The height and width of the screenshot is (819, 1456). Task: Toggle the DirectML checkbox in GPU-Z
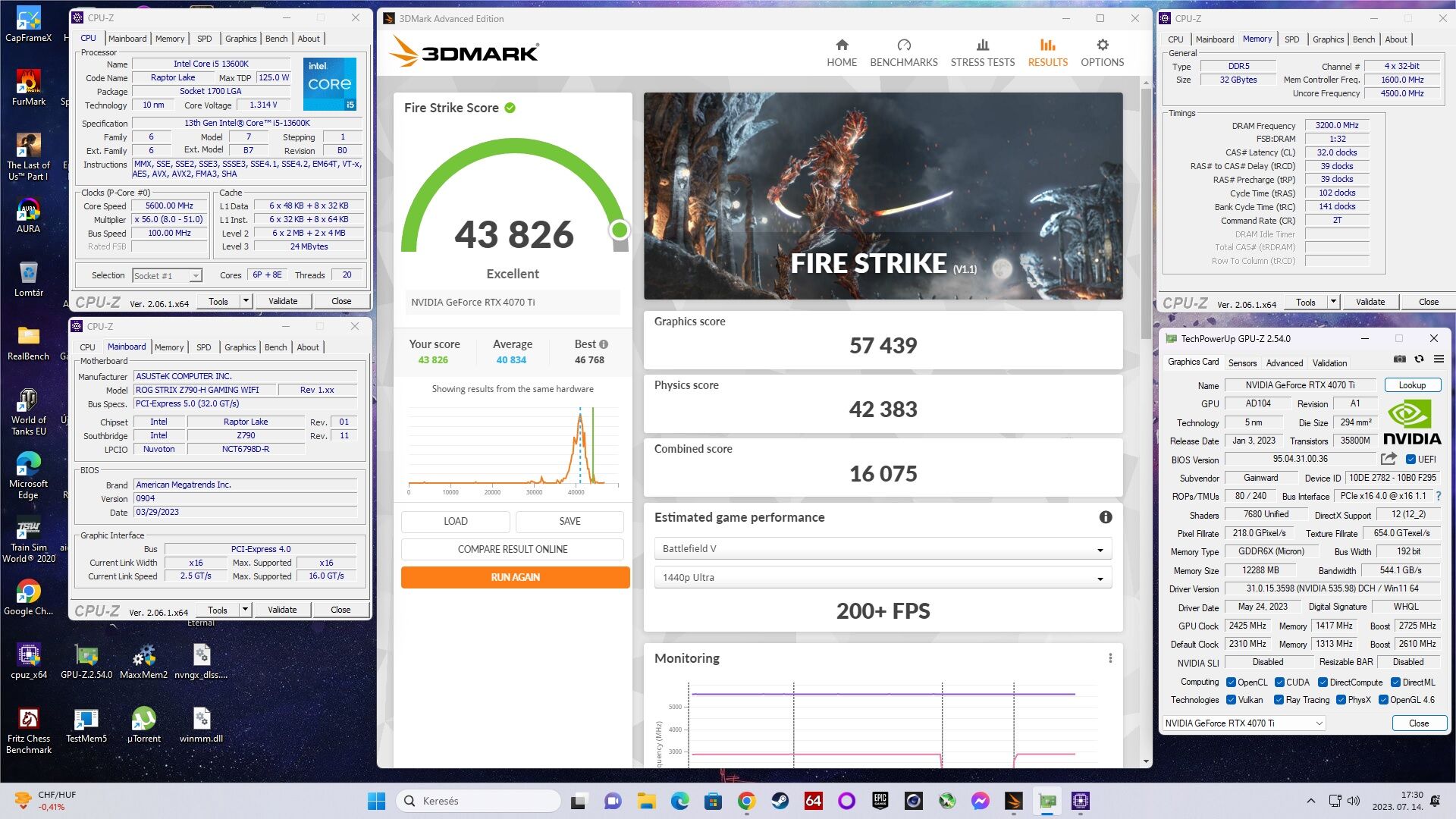click(1395, 682)
